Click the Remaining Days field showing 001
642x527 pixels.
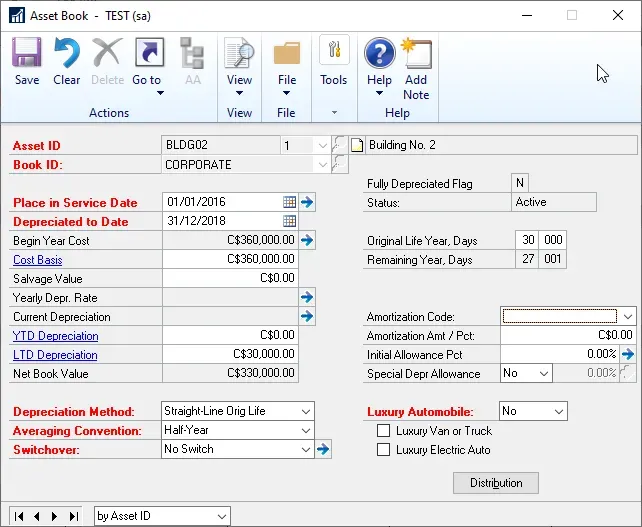553,259
